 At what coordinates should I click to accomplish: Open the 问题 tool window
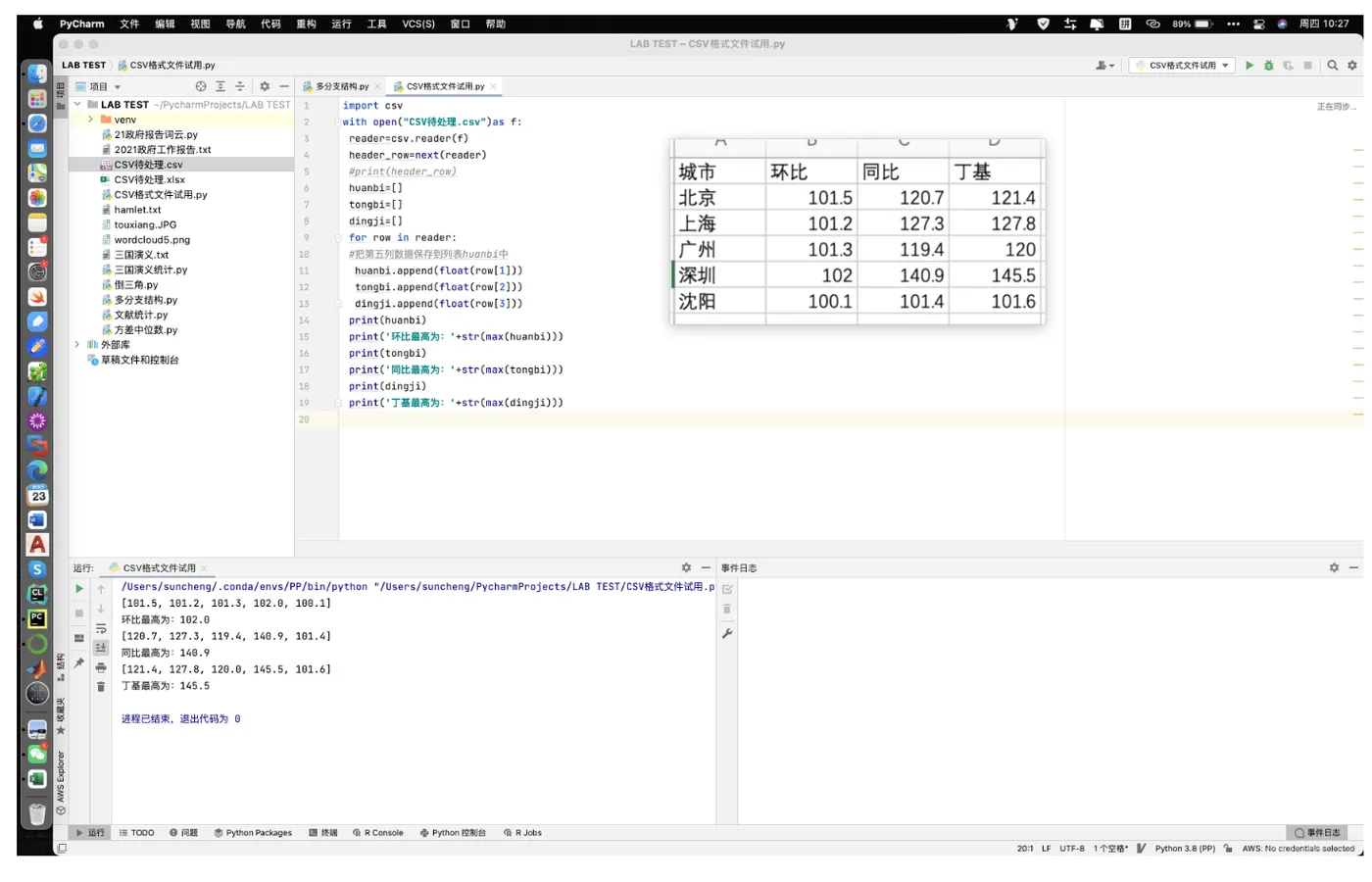pyautogui.click(x=183, y=833)
